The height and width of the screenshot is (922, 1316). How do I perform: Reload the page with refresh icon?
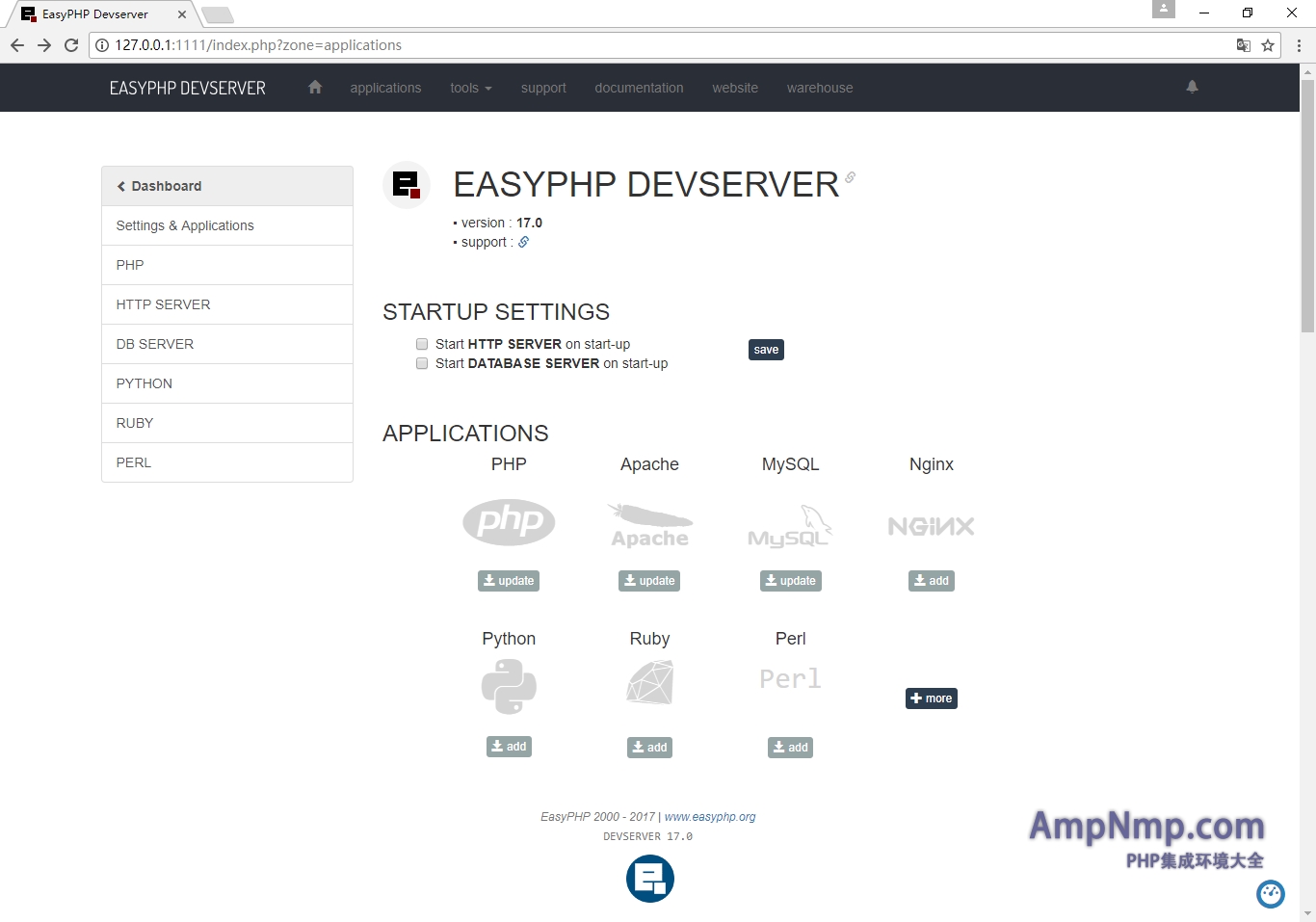71,45
